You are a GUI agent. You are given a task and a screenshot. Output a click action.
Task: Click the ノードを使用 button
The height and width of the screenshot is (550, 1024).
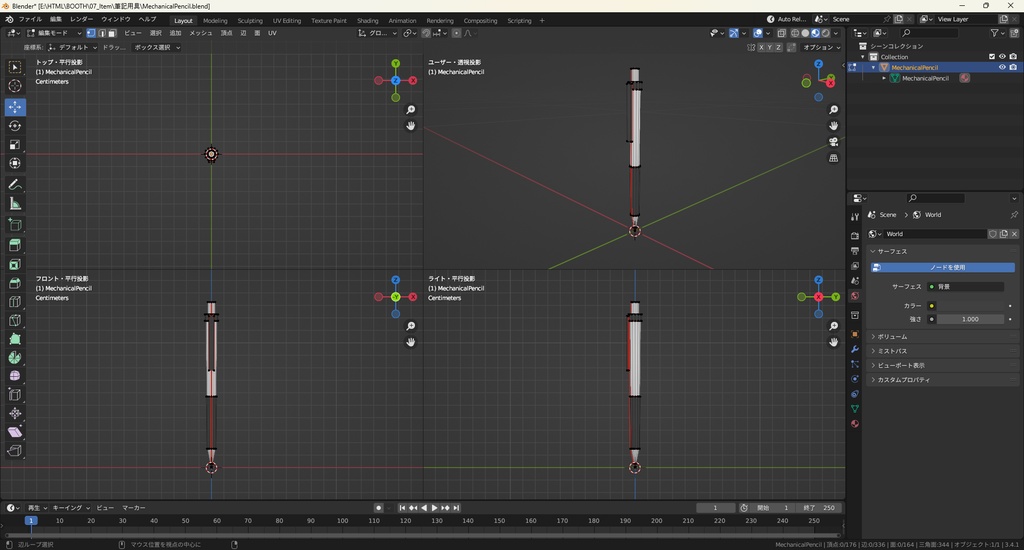[x=943, y=267]
